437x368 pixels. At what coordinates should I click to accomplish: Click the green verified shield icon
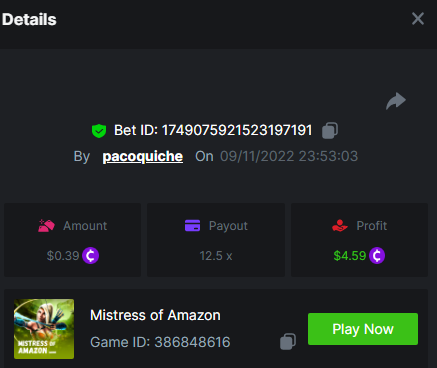click(99, 131)
